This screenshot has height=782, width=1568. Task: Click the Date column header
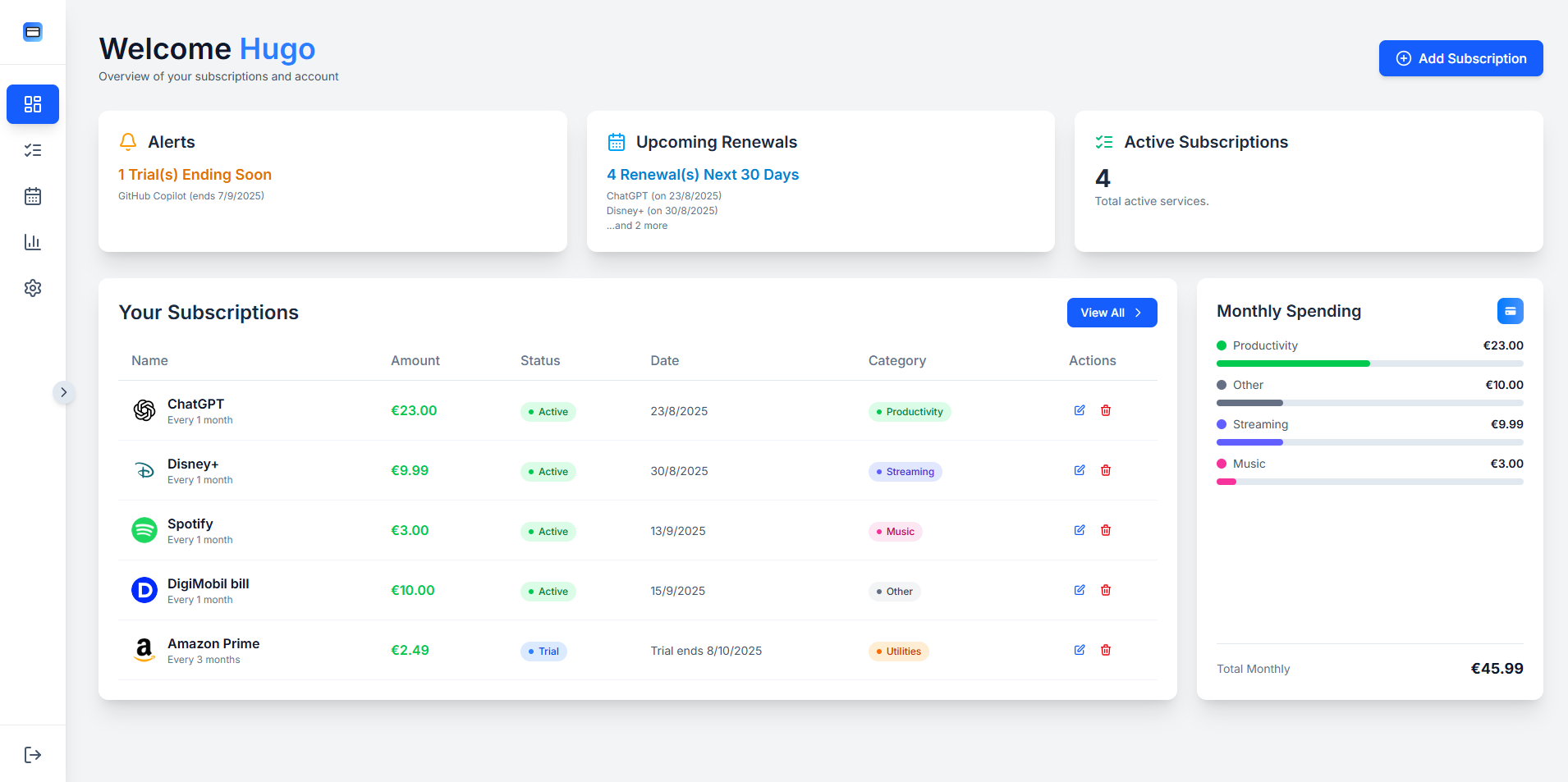665,360
